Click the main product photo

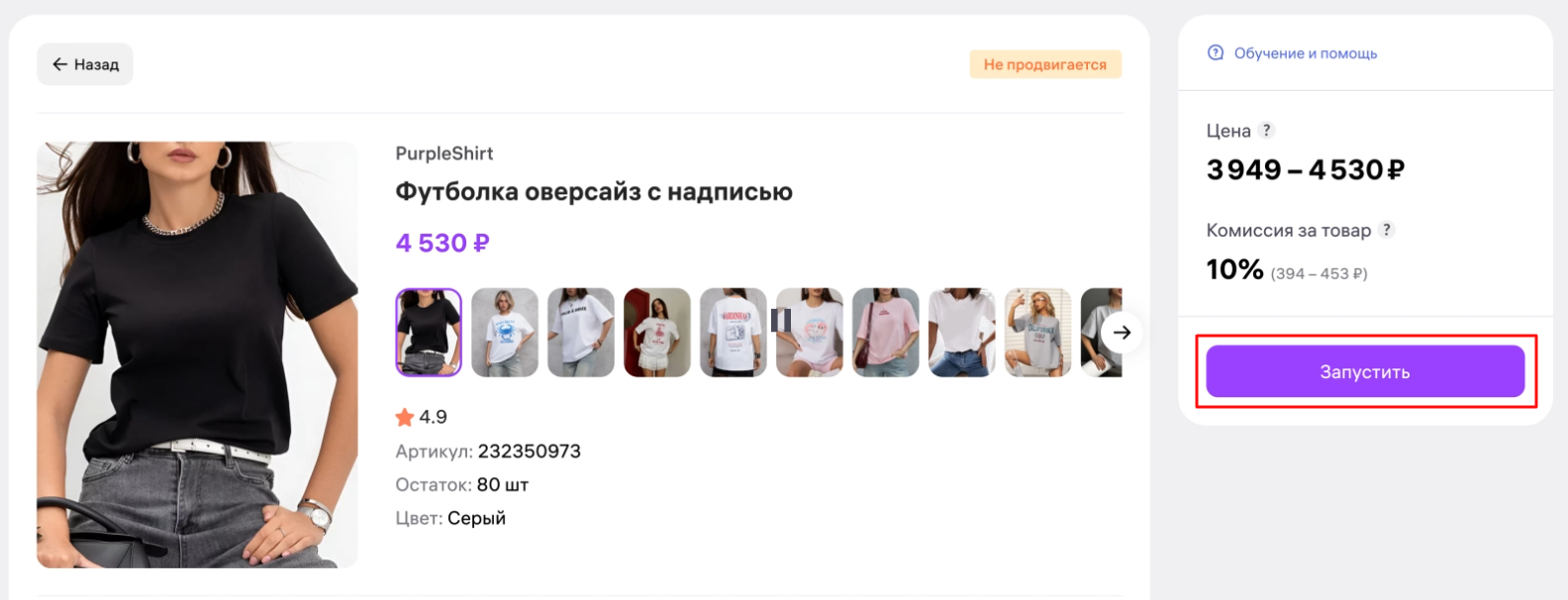point(197,354)
